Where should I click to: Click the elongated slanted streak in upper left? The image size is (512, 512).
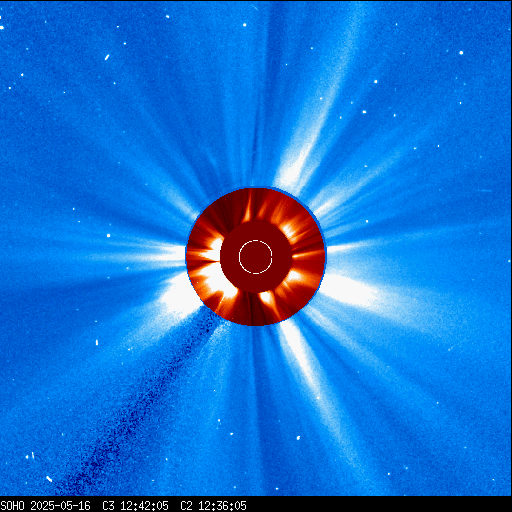click(x=107, y=57)
